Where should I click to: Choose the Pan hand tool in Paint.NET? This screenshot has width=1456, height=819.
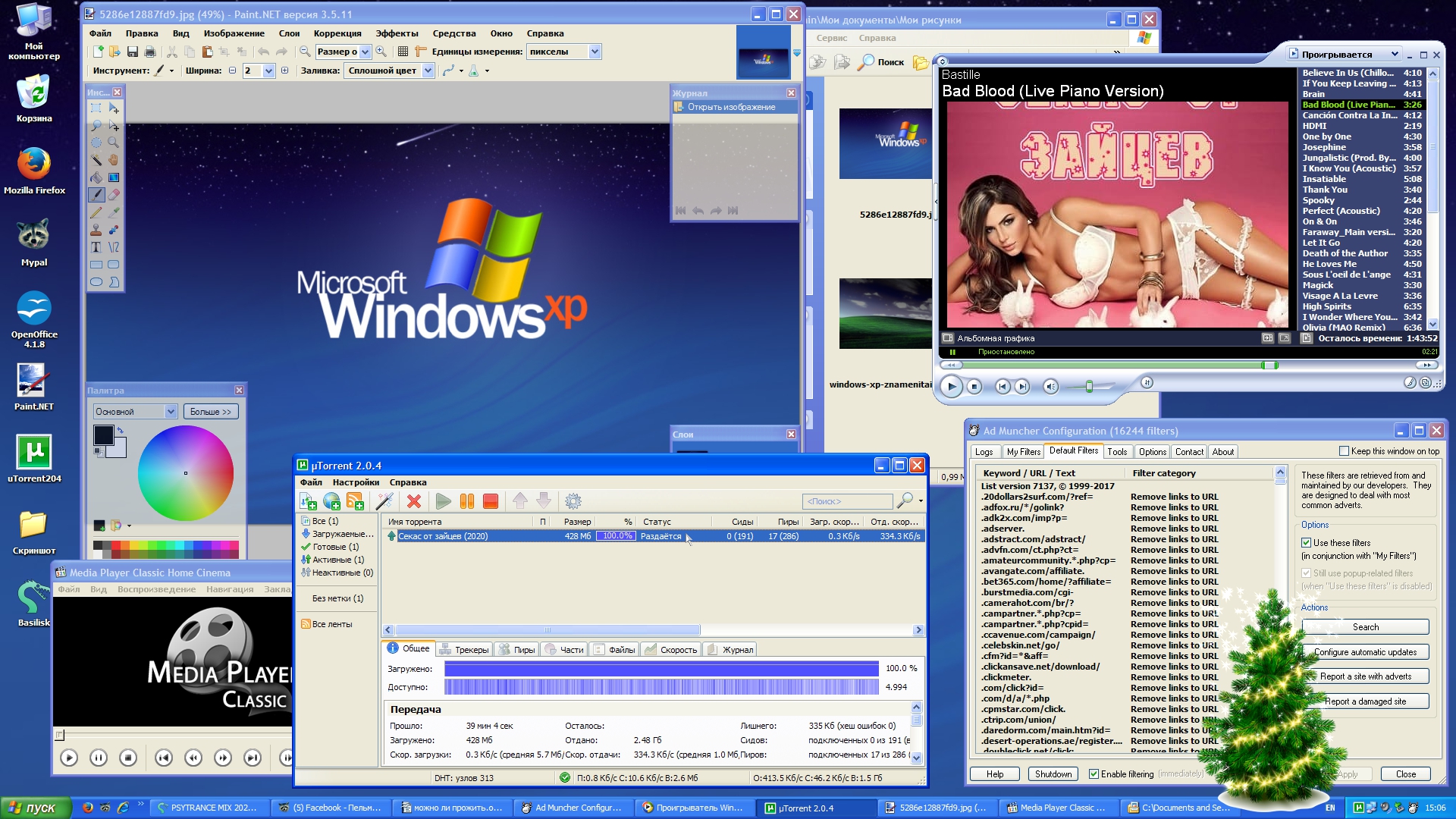(x=114, y=160)
